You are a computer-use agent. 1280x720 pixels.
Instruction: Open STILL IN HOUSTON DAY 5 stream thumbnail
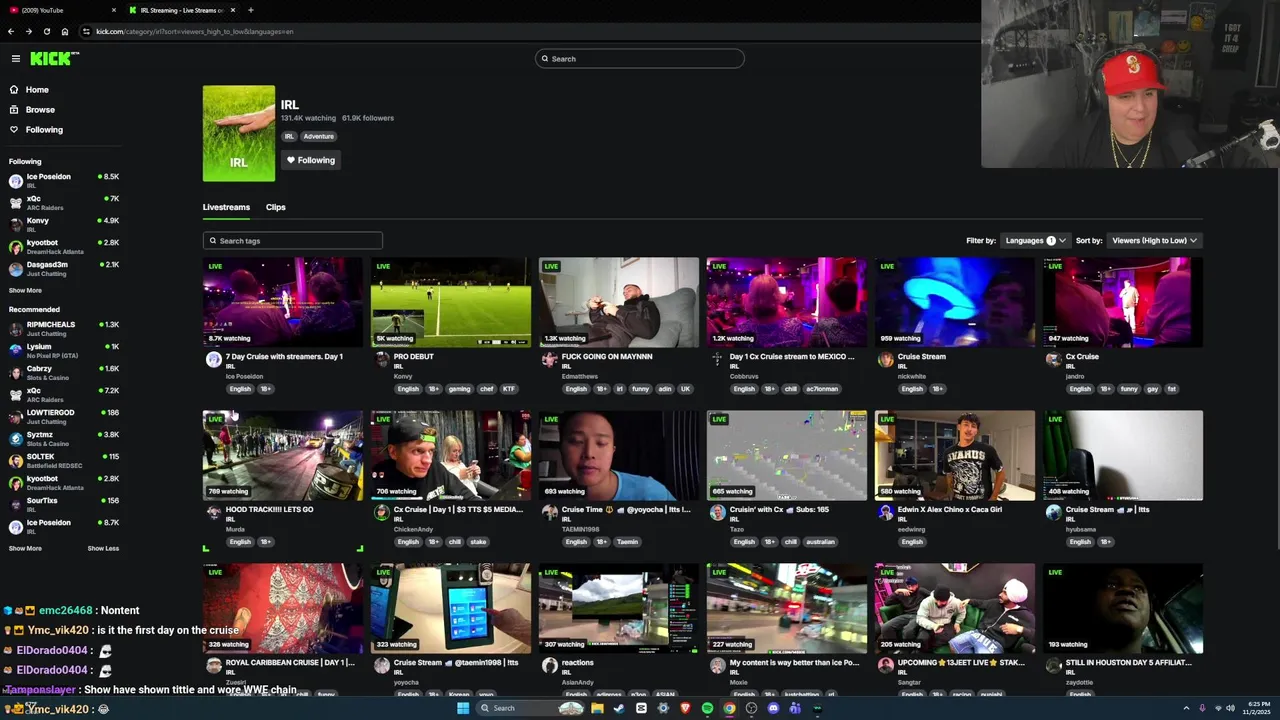tap(1123, 608)
